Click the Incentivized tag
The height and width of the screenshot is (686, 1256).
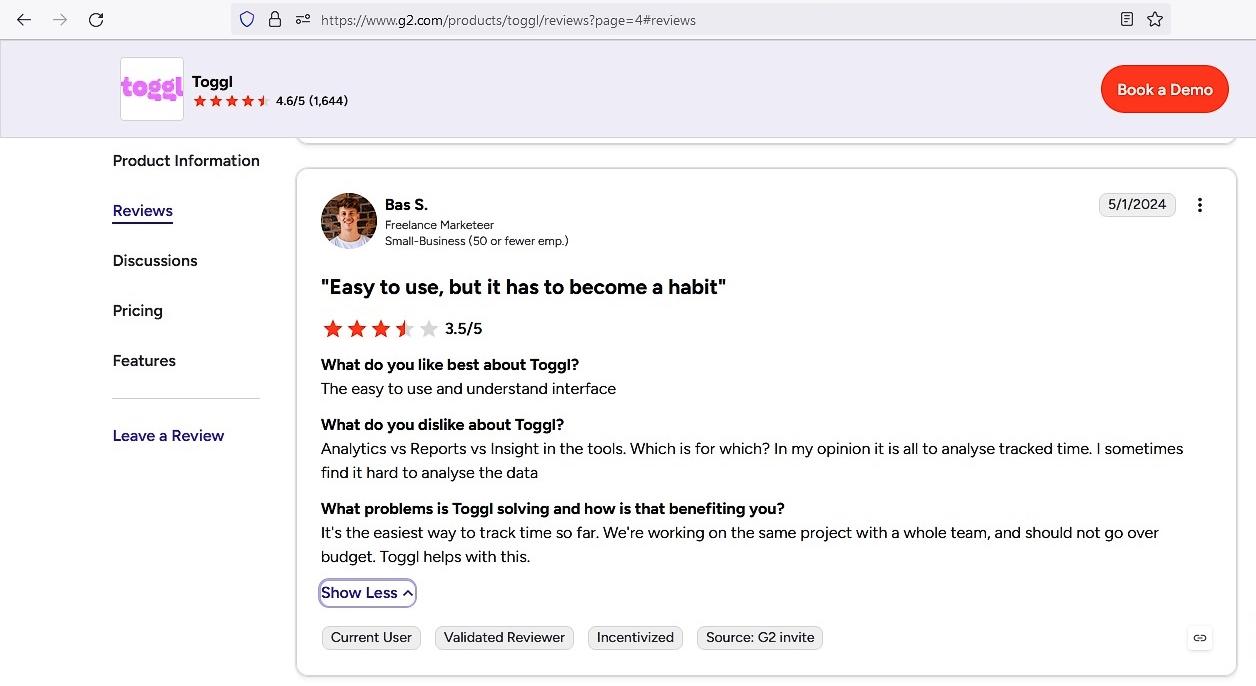click(635, 637)
